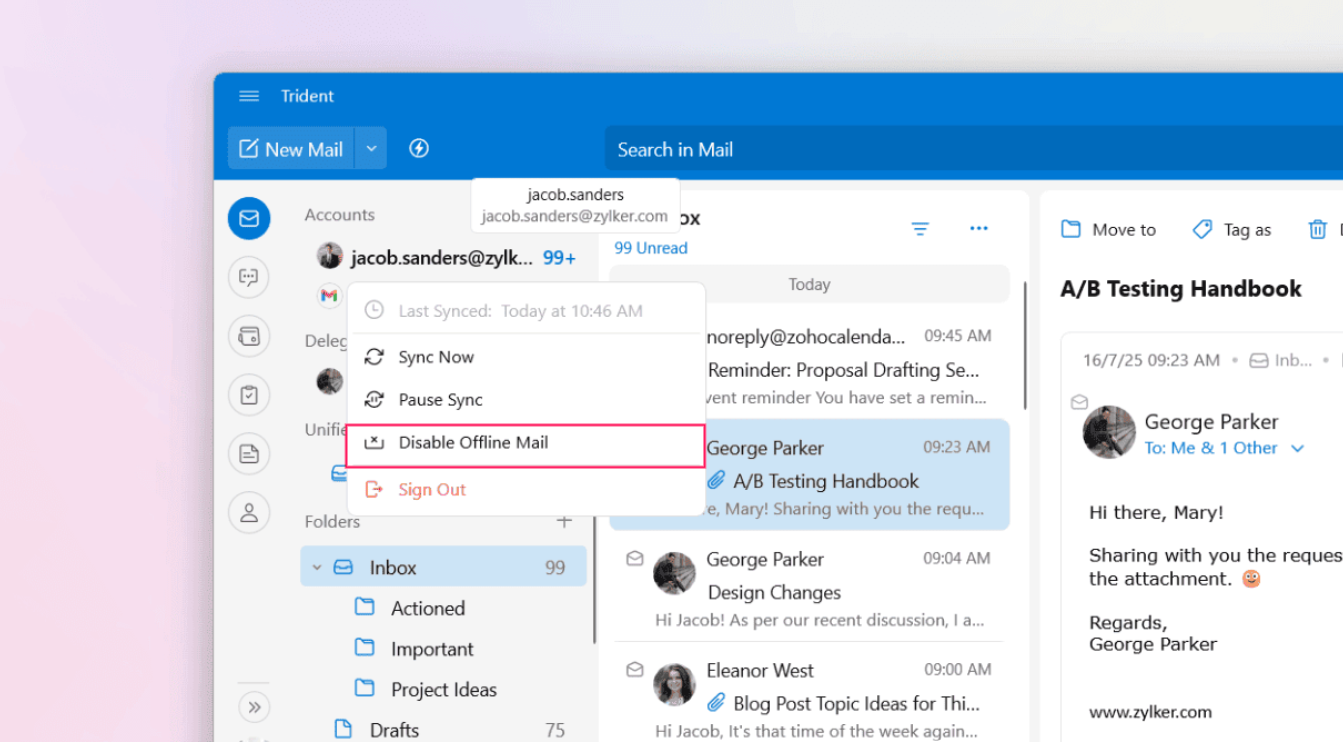
Task: Open the contacts person icon in sidebar
Action: point(249,513)
